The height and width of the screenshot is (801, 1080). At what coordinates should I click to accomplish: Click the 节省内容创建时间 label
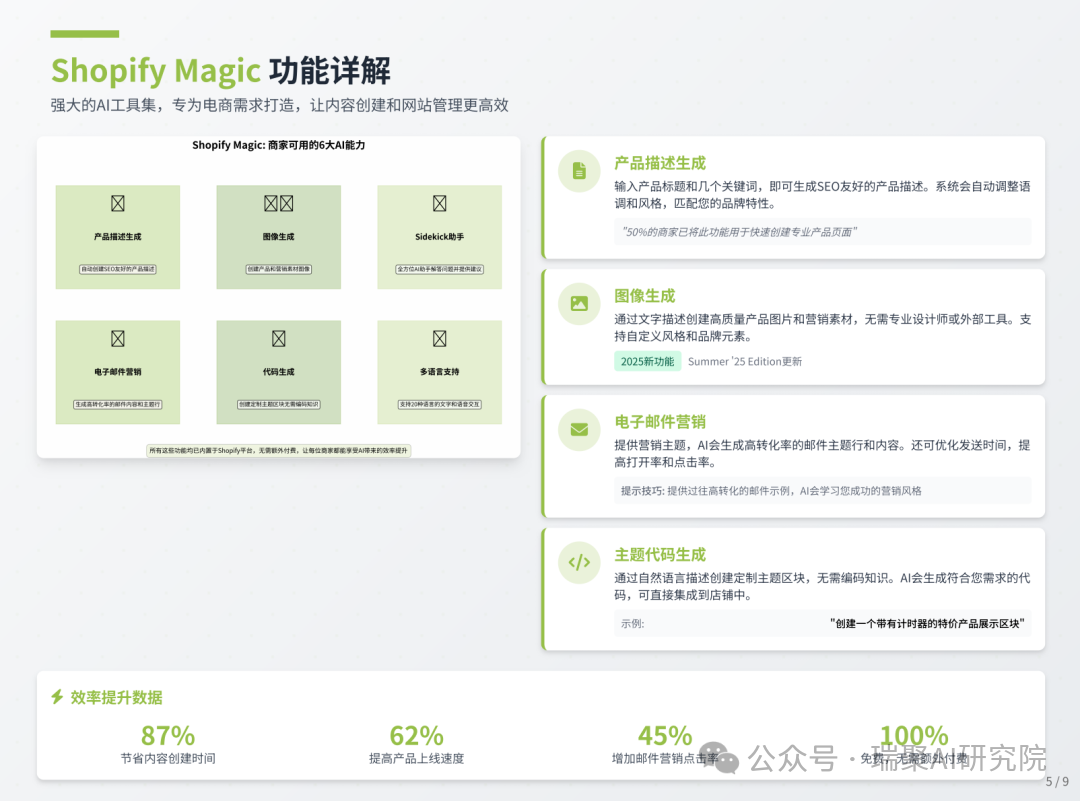click(x=168, y=758)
